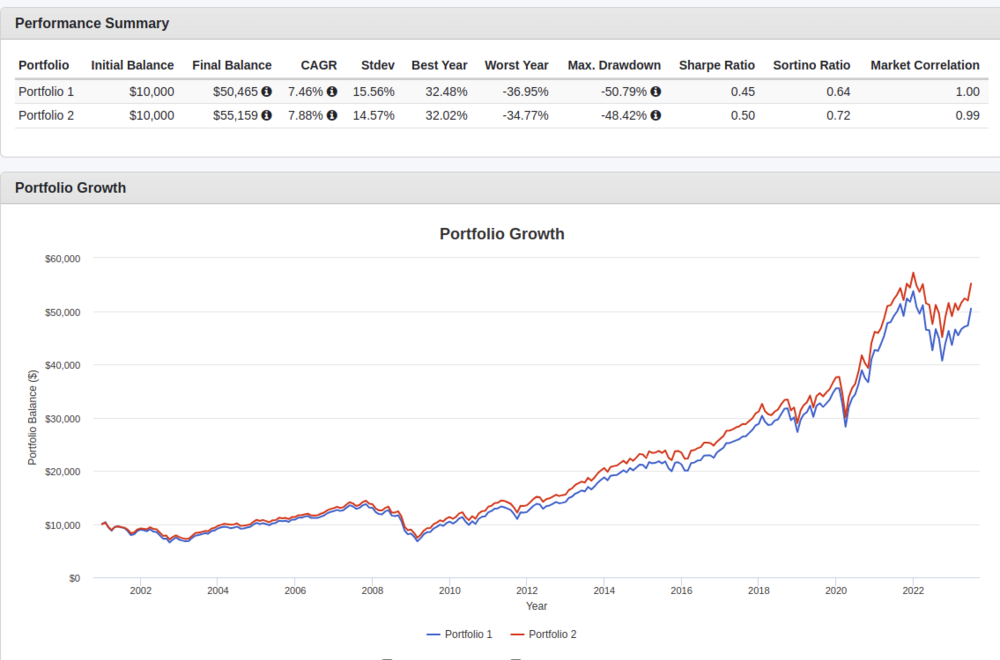Click the Worst Year column header
This screenshot has height=660, width=1000.
516,65
